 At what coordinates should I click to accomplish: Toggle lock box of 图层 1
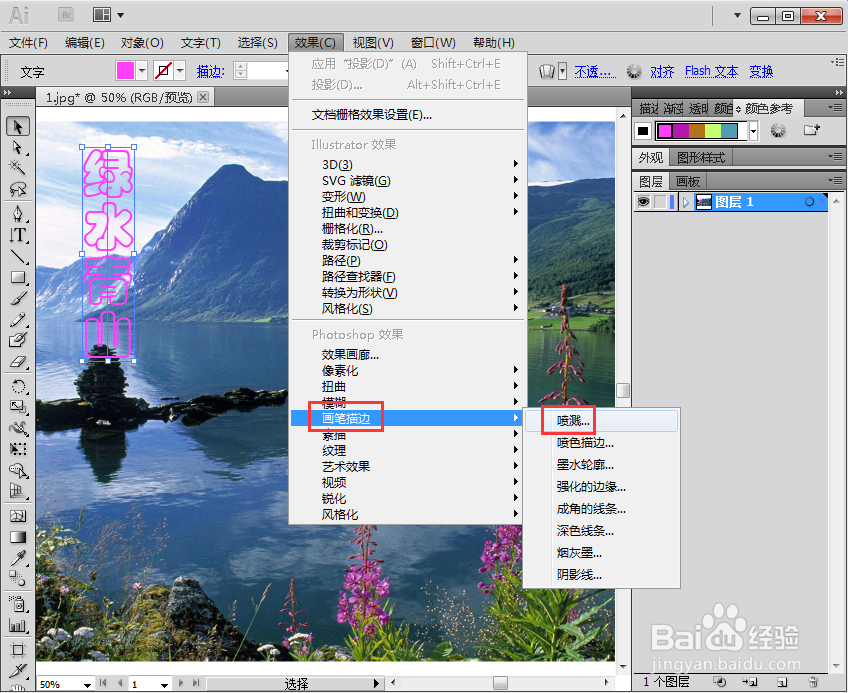pos(660,202)
